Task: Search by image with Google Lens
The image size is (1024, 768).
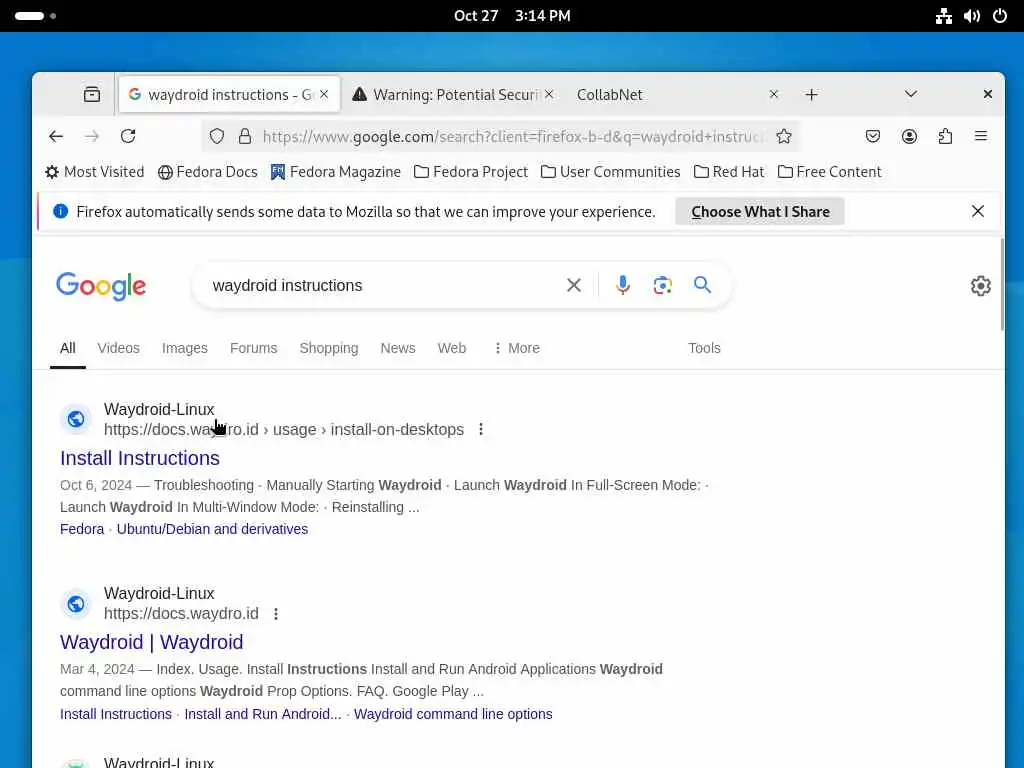Action: 662,285
